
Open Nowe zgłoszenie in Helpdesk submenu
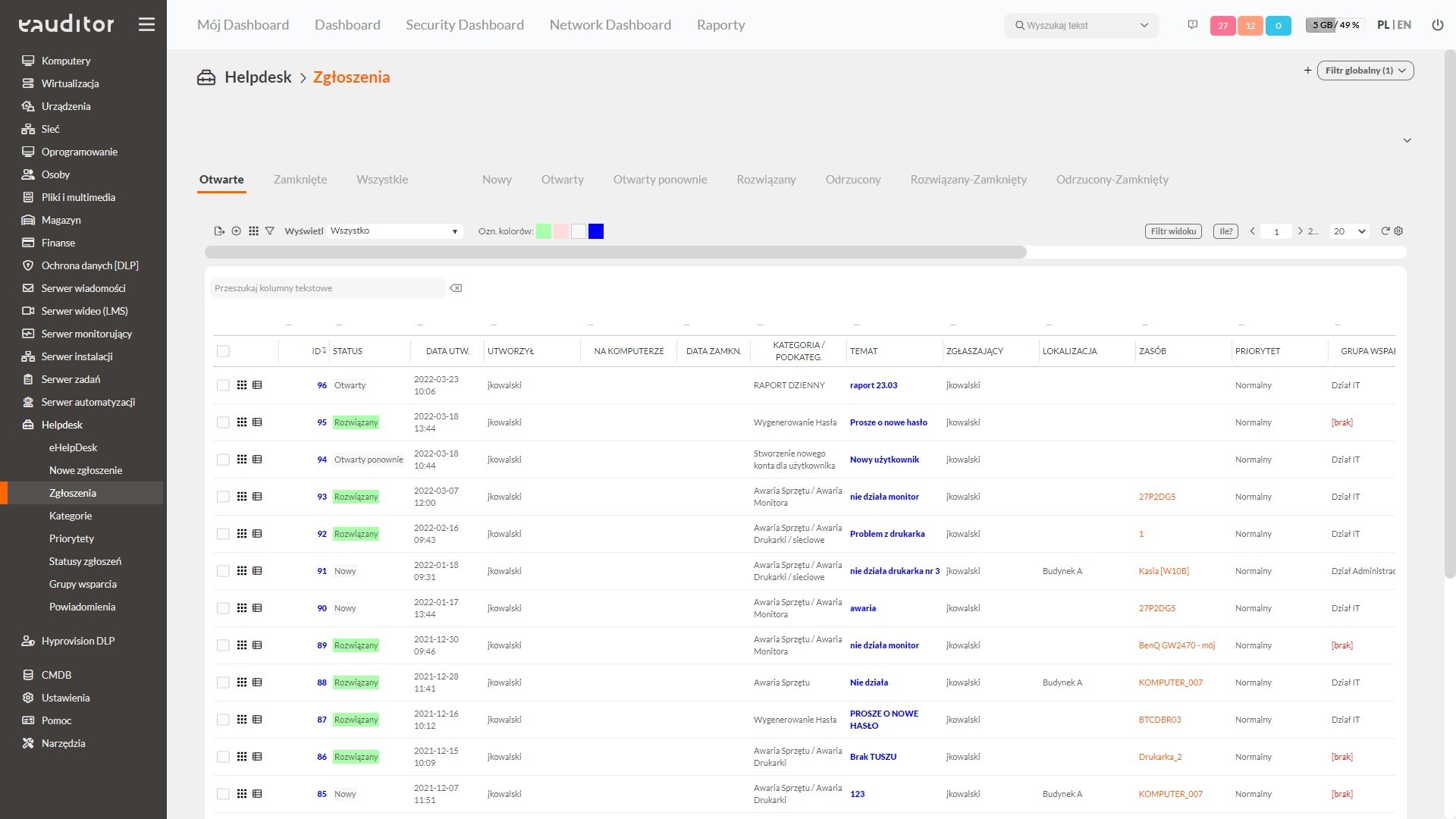[x=86, y=470]
